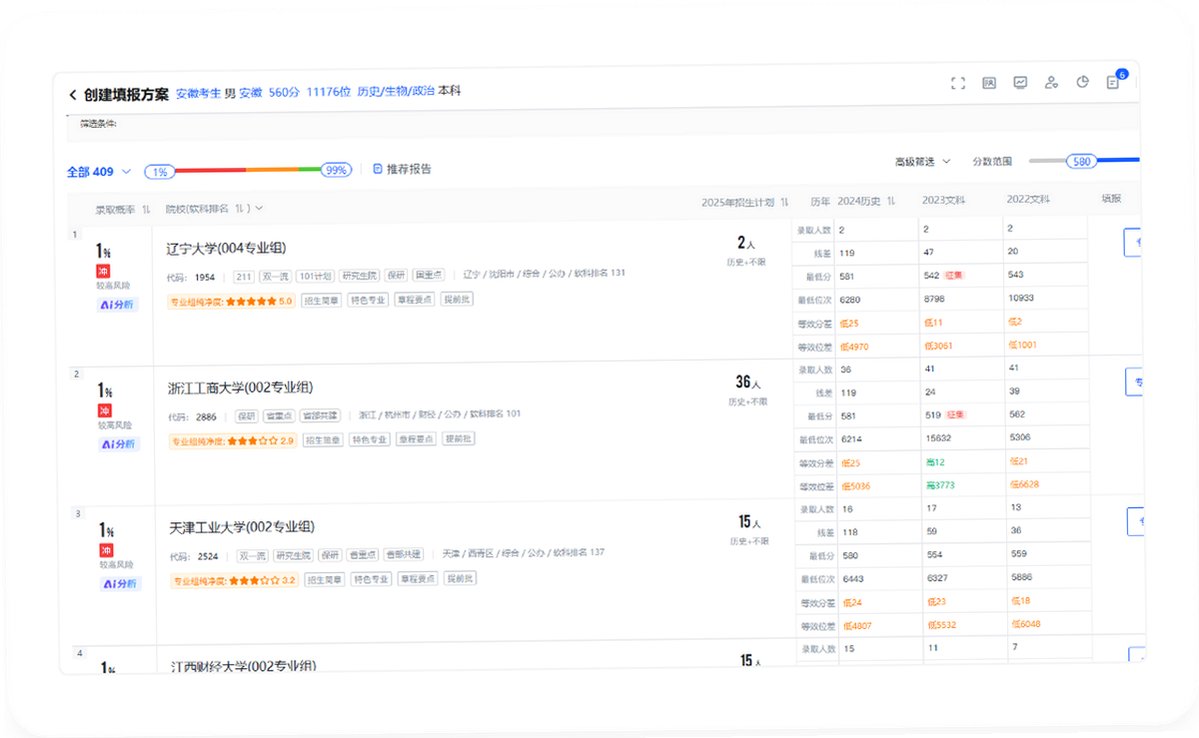This screenshot has width=1199, height=738.
Task: Click the 560分 score text
Action: [284, 93]
